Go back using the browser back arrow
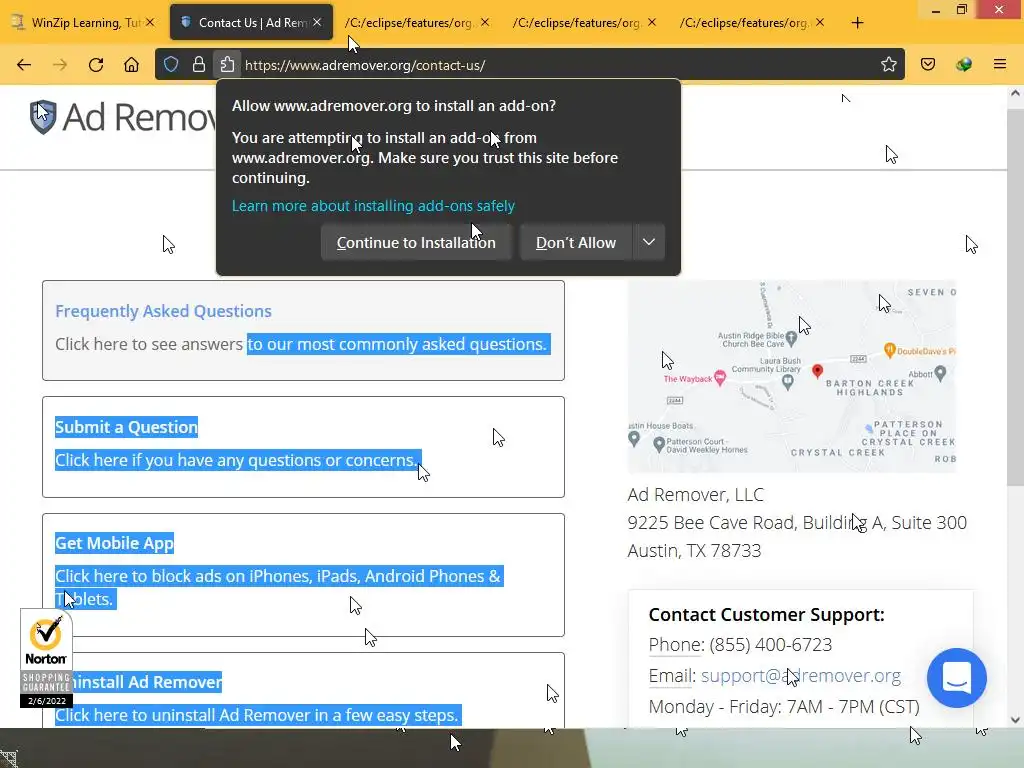This screenshot has height=768, width=1024. [x=24, y=65]
